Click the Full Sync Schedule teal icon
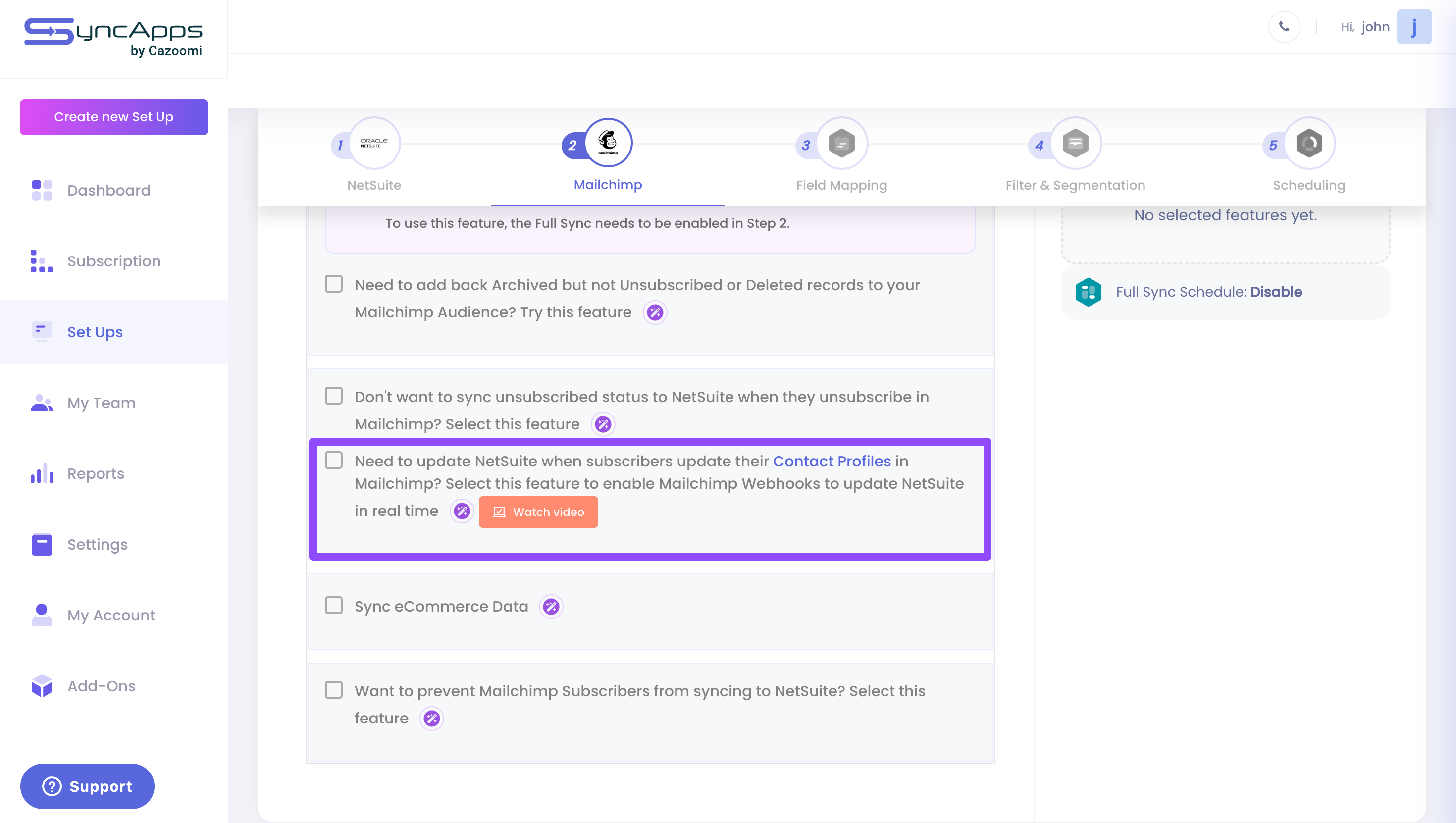This screenshot has height=823, width=1456. (x=1088, y=292)
